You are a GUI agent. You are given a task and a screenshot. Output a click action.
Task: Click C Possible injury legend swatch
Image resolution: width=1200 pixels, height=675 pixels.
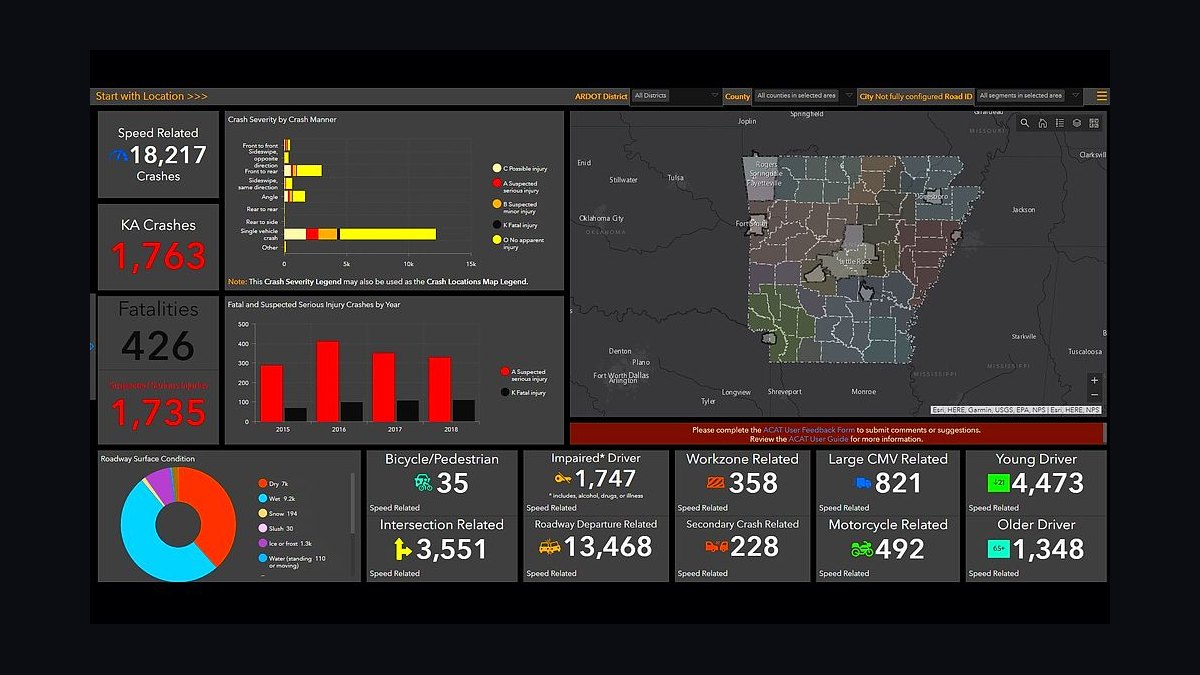495,168
